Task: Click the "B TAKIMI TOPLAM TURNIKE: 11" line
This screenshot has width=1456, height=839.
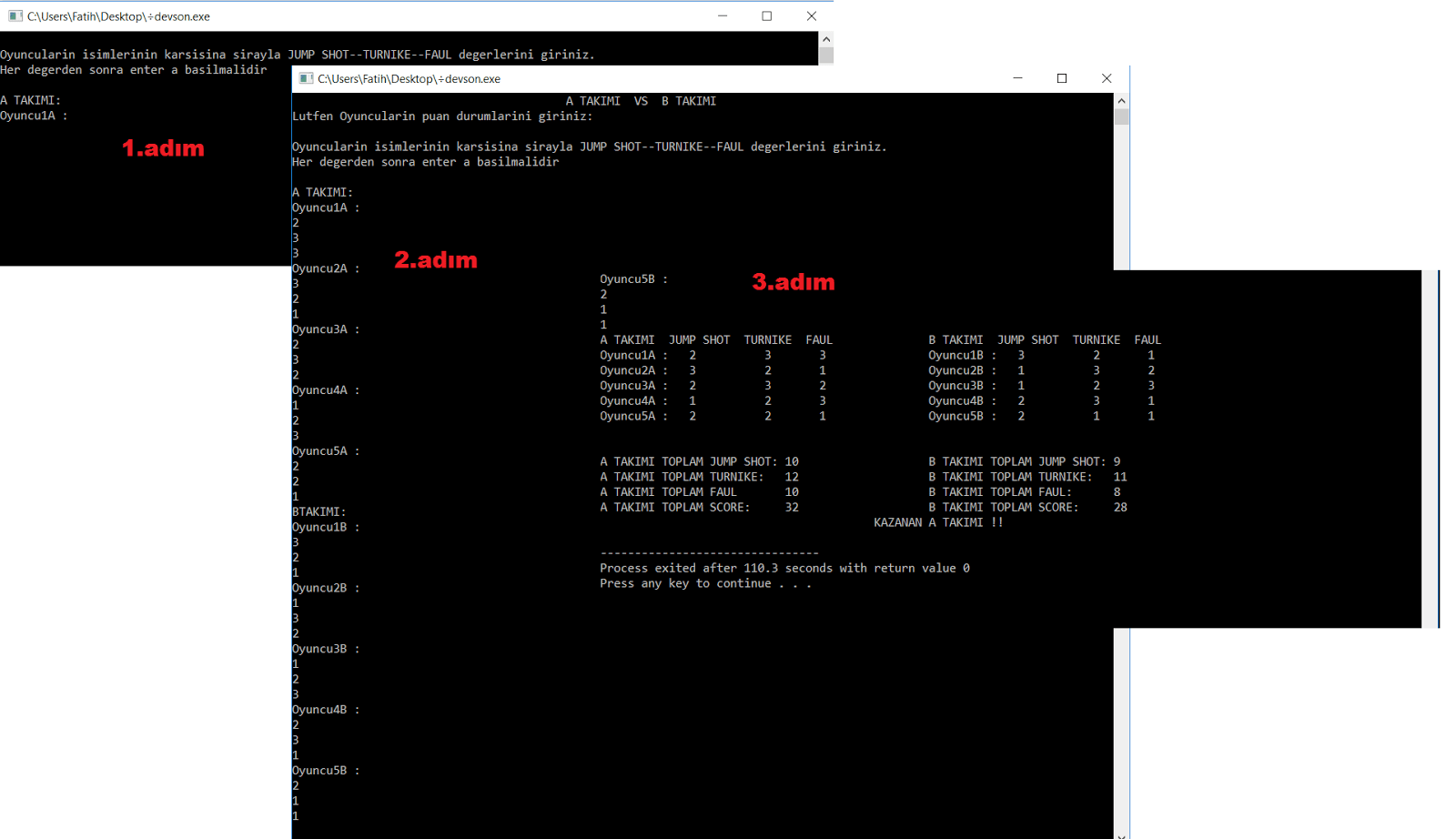Action: click(1028, 477)
